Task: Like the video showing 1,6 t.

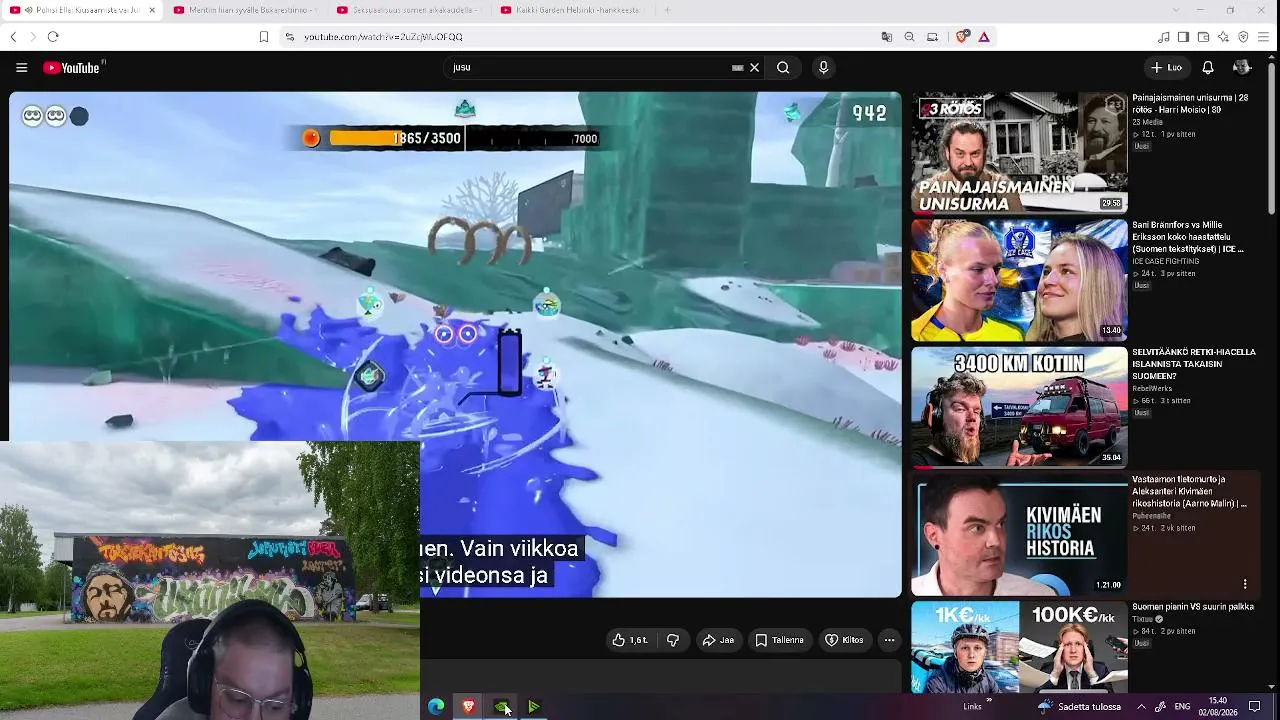Action: click(630, 640)
